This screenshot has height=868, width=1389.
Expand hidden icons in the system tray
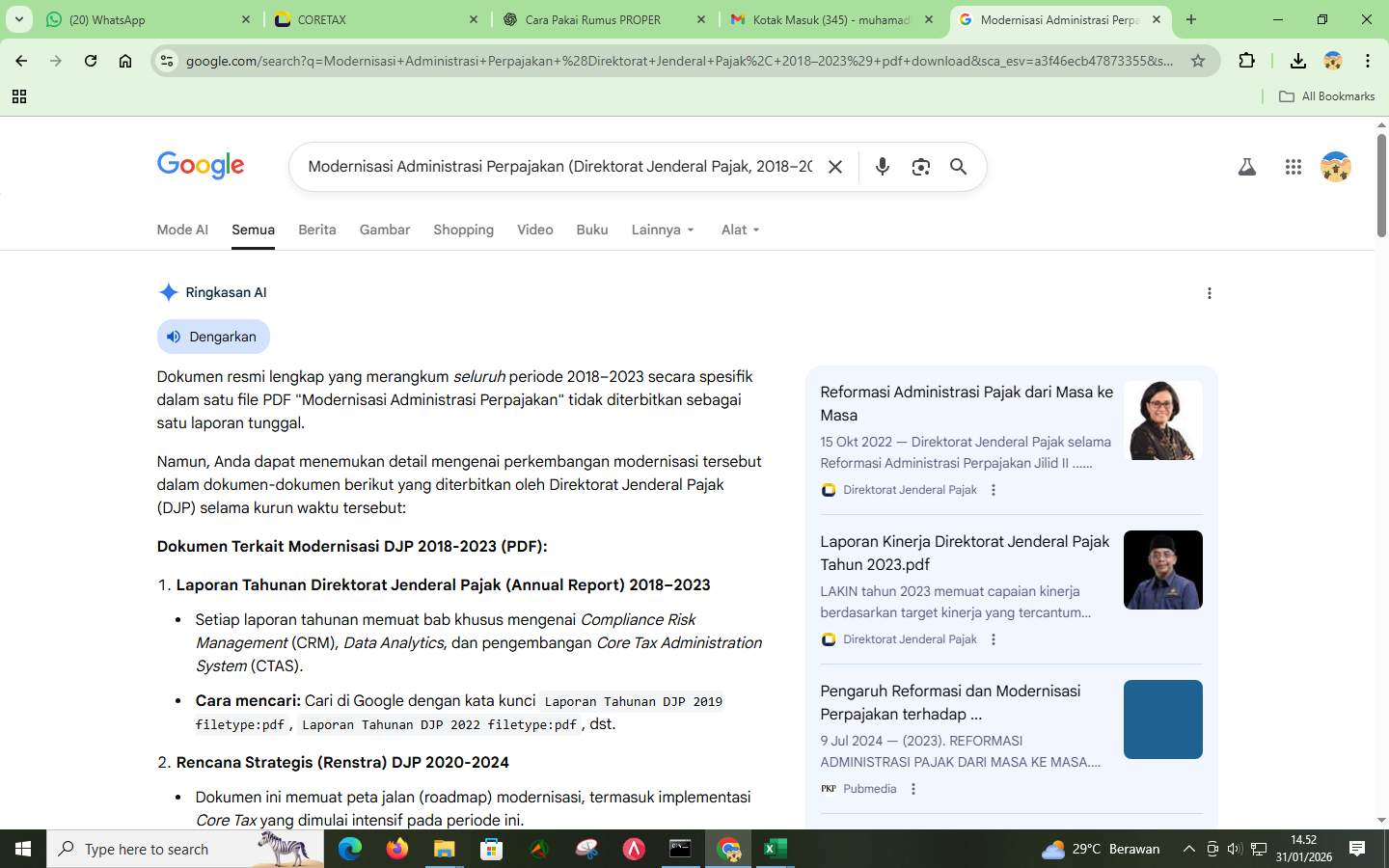1188,850
